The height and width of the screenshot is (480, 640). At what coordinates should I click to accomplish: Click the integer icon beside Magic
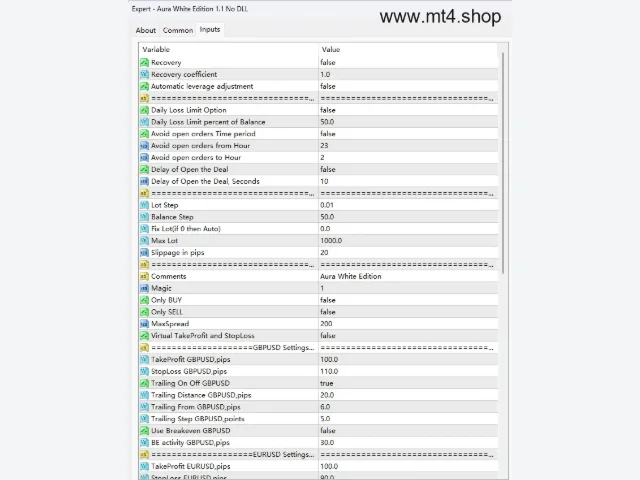point(144,288)
